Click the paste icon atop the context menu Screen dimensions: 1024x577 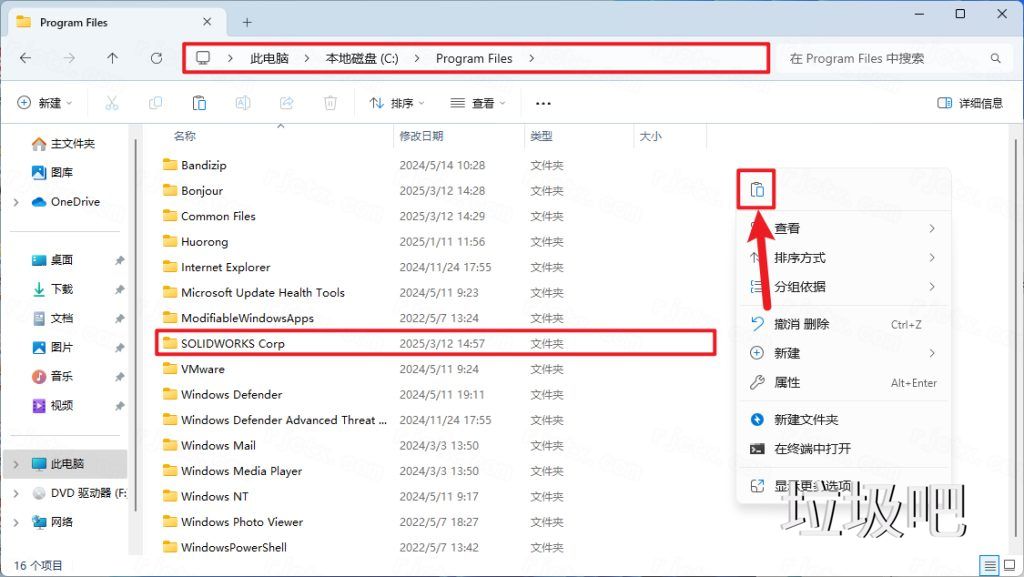point(756,188)
